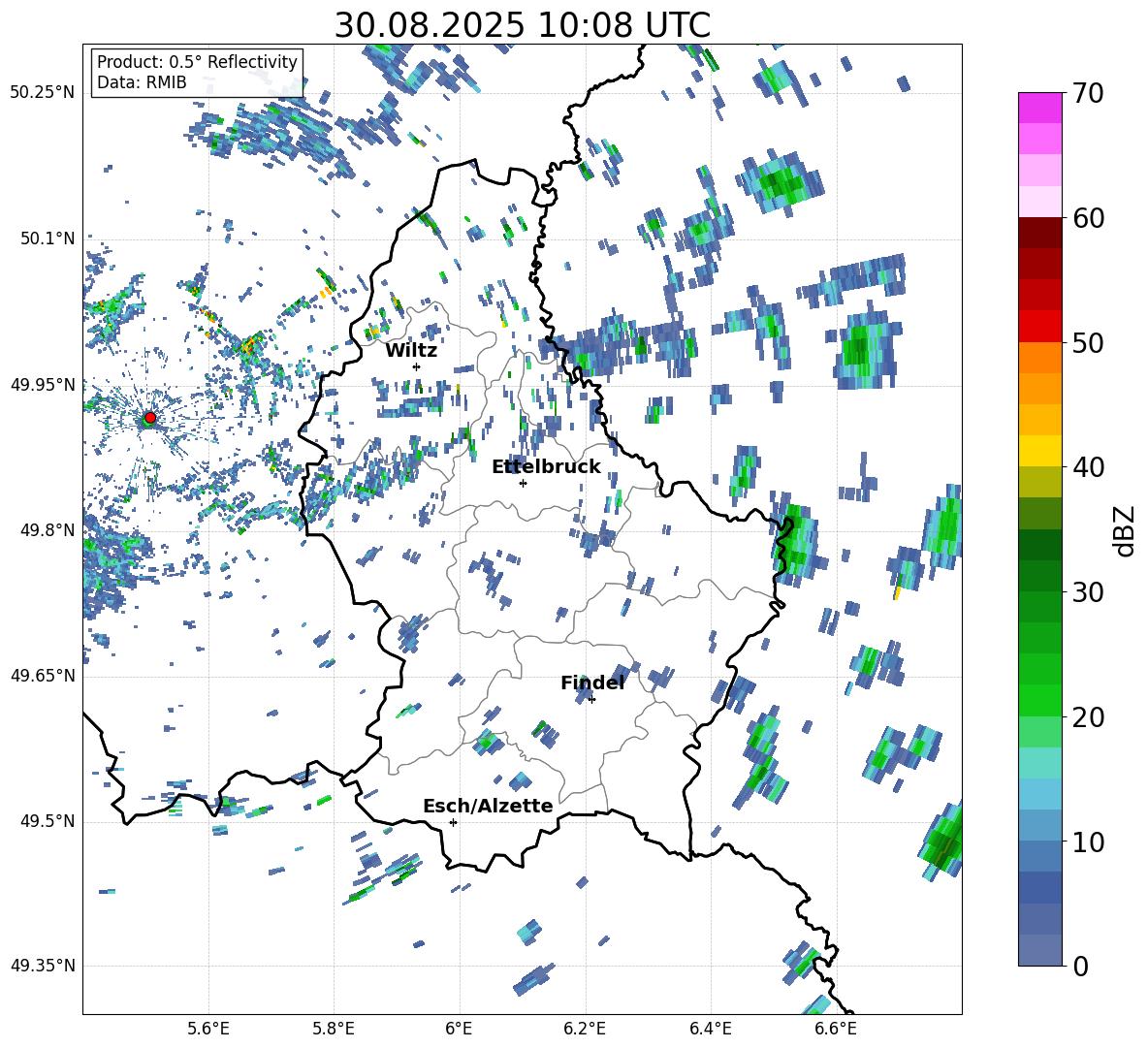Click the 60 tick on colorbar
The height and width of the screenshot is (1048, 1148).
click(1088, 218)
